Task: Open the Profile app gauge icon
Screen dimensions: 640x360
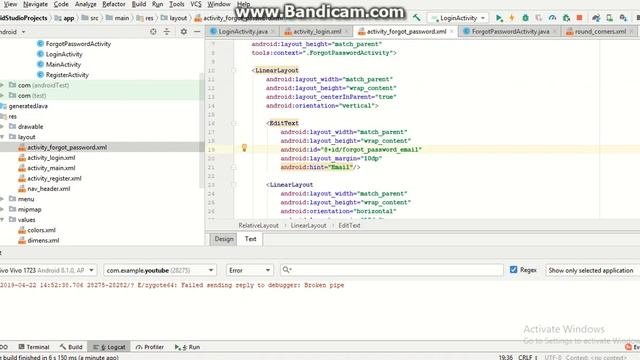Action: coord(552,18)
